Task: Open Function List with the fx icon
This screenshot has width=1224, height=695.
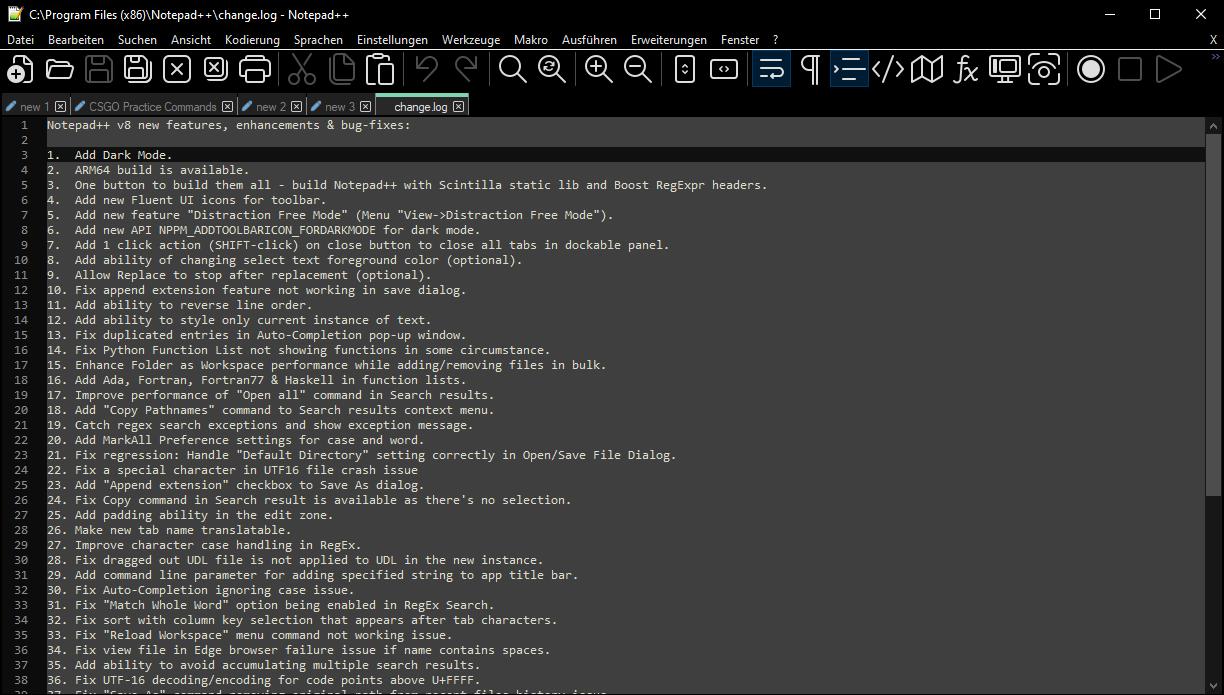Action: coord(966,69)
